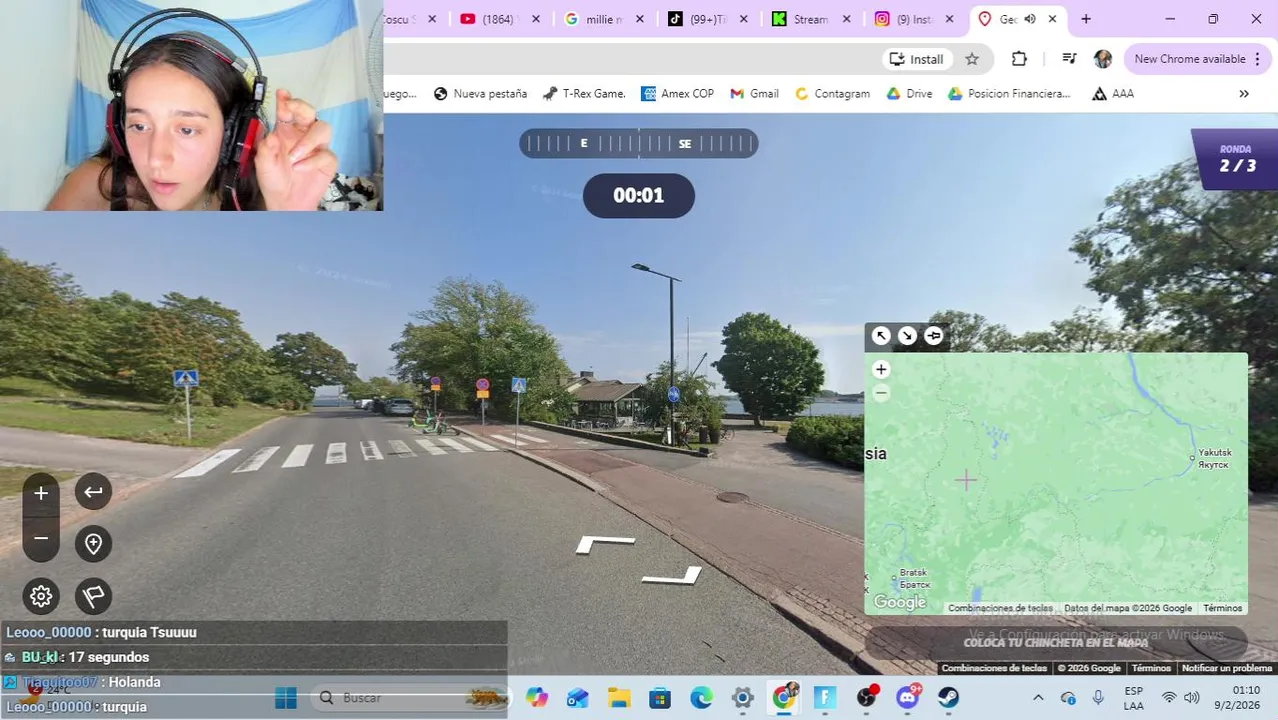1278x720 pixels.
Task: Move forward using the lower road arrow
Action: point(672,575)
